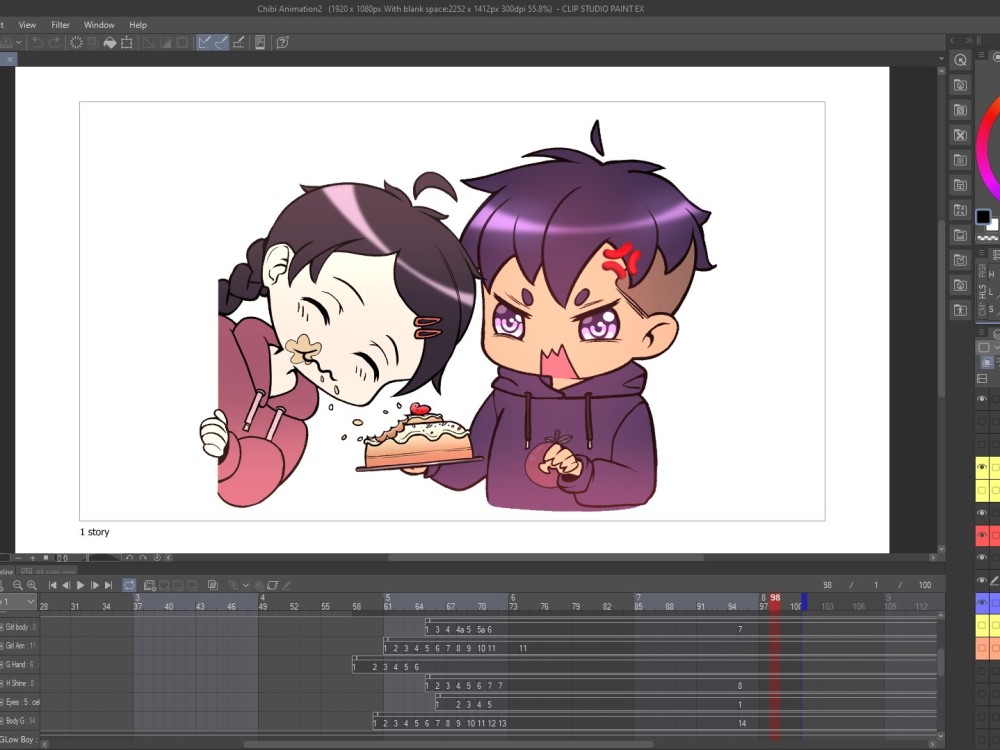Click the end frame field showing 100

pos(925,585)
